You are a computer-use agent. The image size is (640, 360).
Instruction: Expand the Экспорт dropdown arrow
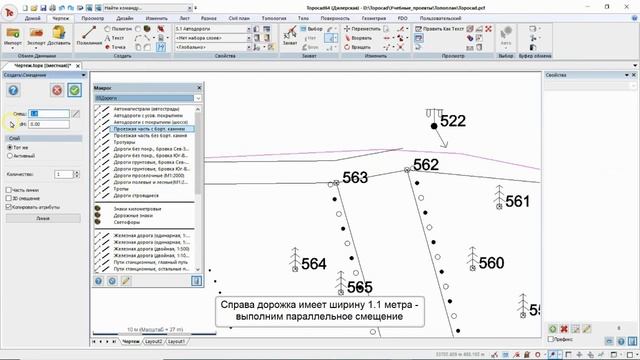pos(36,48)
